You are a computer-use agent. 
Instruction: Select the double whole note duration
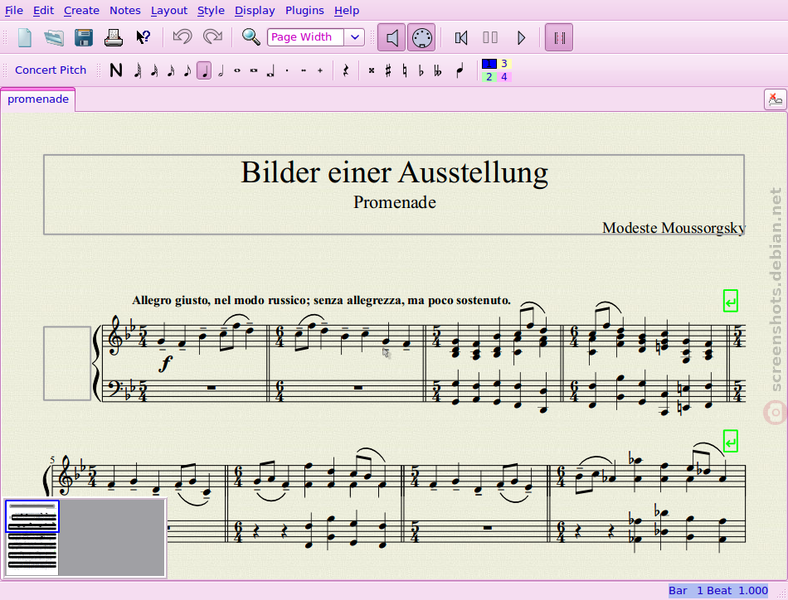click(254, 70)
